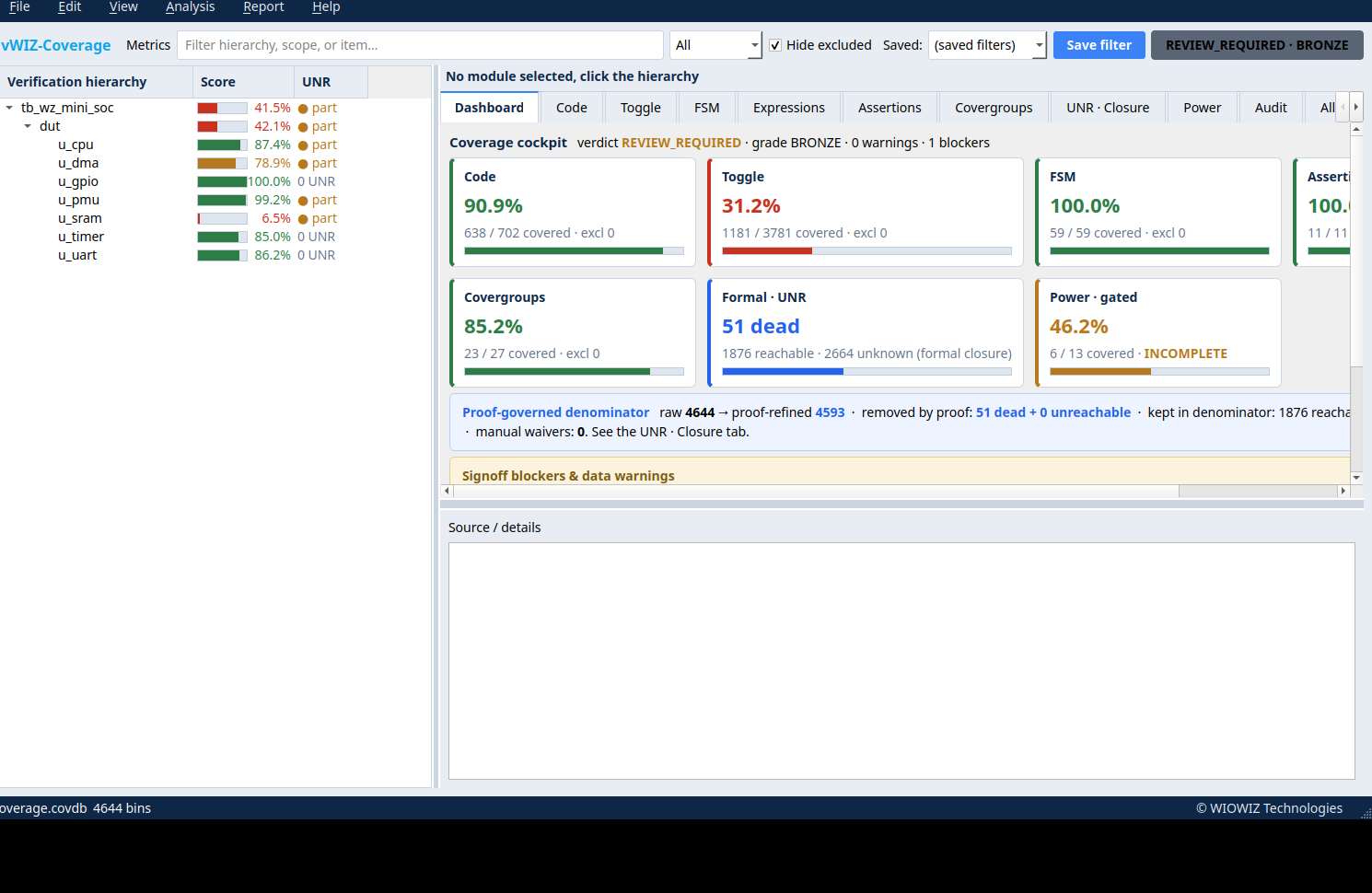Click the vWIZ-Coverage logo text
This screenshot has height=893, width=1372.
click(55, 45)
